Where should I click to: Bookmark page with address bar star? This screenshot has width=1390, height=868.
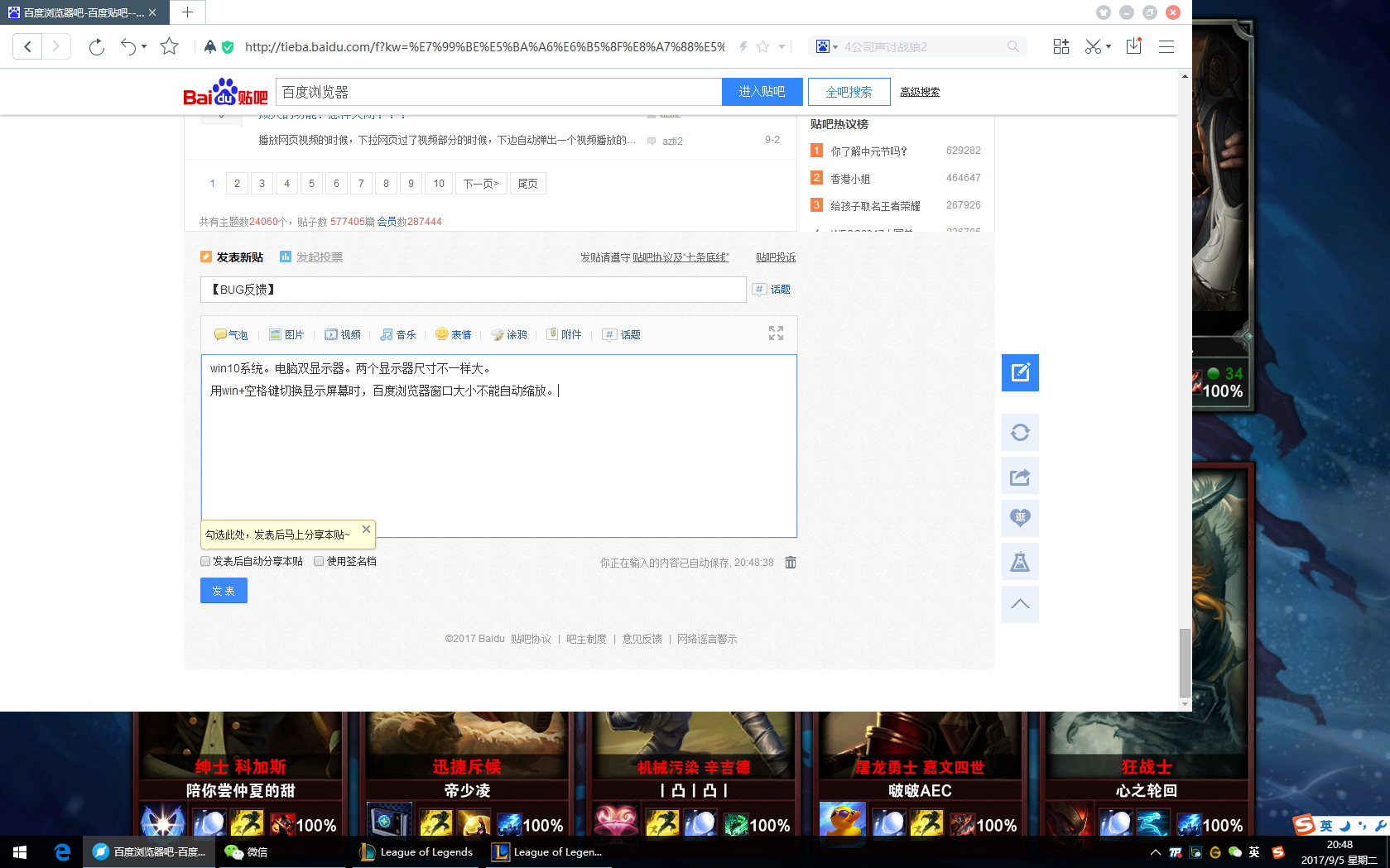click(762, 47)
